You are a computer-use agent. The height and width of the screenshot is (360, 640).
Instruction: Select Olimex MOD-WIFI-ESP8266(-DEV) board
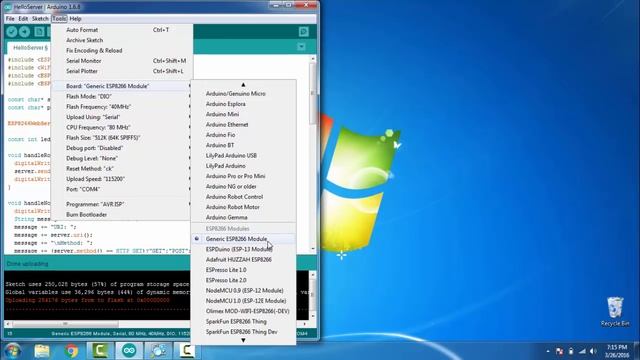[243, 311]
